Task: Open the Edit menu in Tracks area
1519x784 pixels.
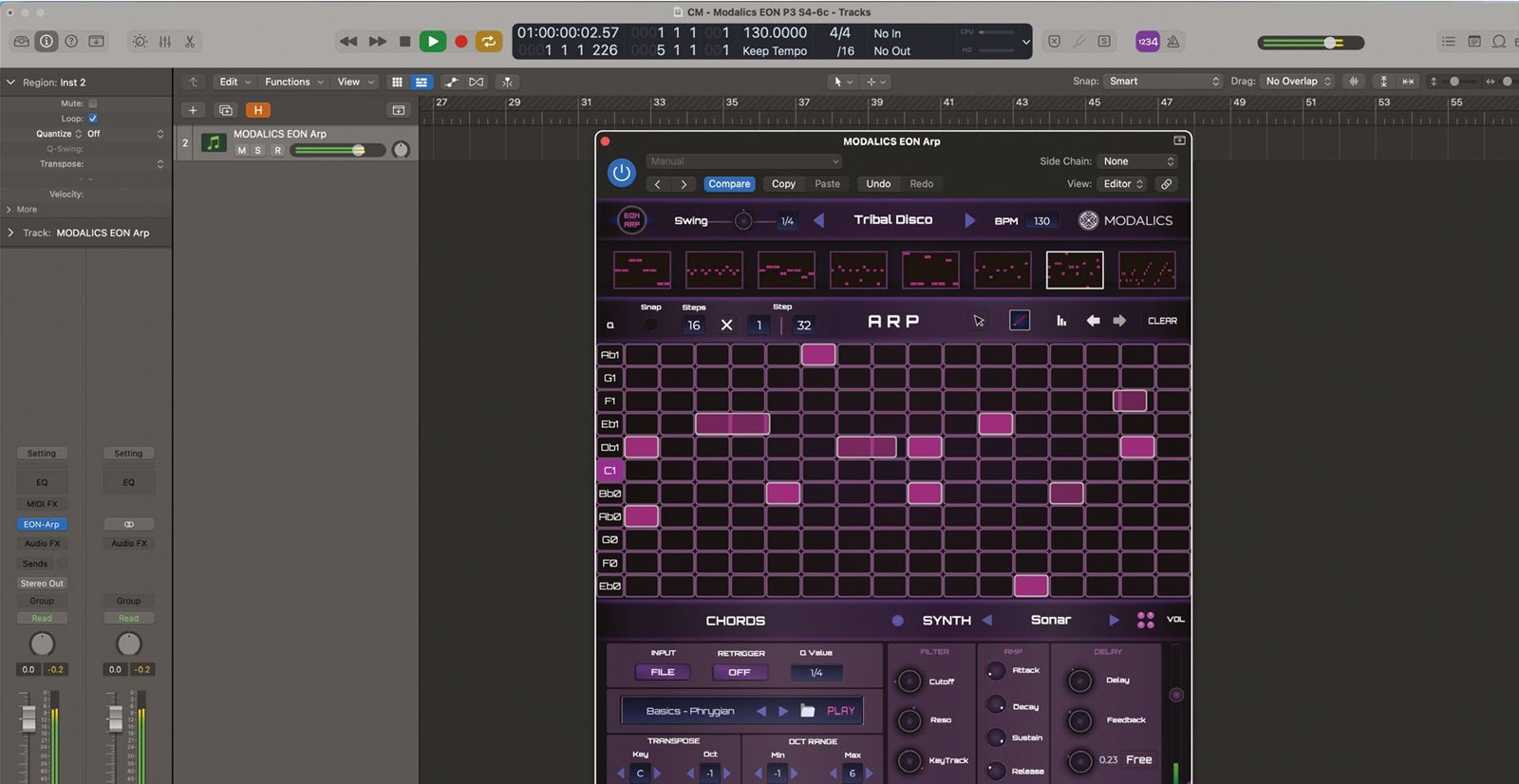Action: tap(234, 82)
